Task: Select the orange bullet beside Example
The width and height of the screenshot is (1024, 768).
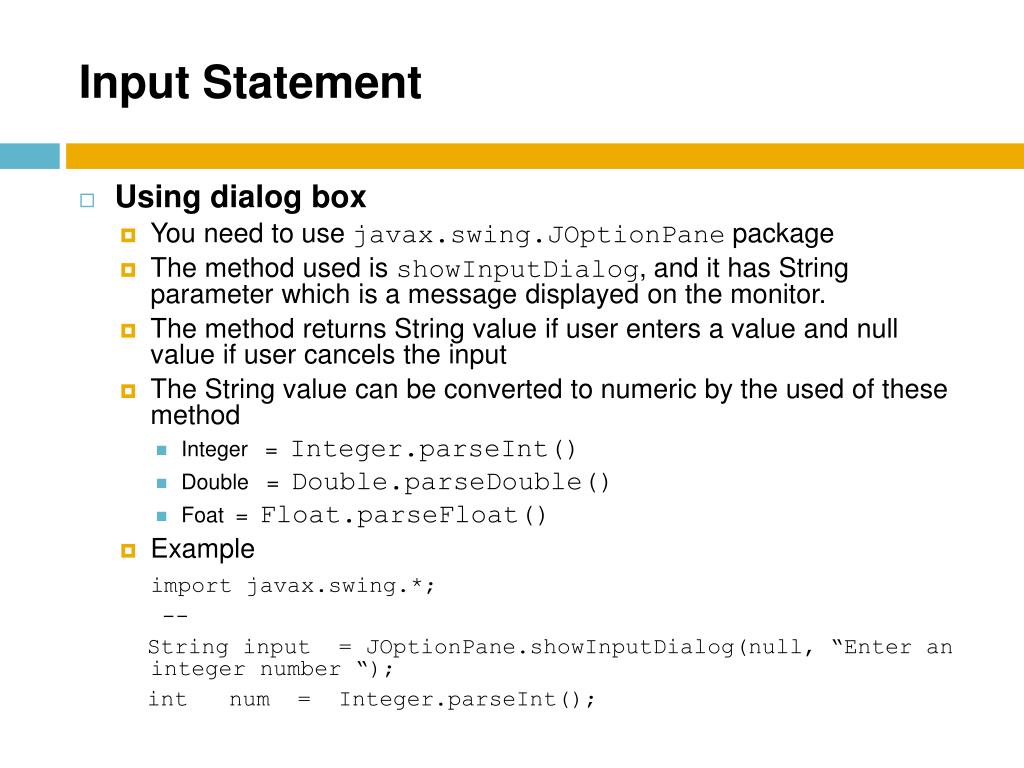Action: 128,551
